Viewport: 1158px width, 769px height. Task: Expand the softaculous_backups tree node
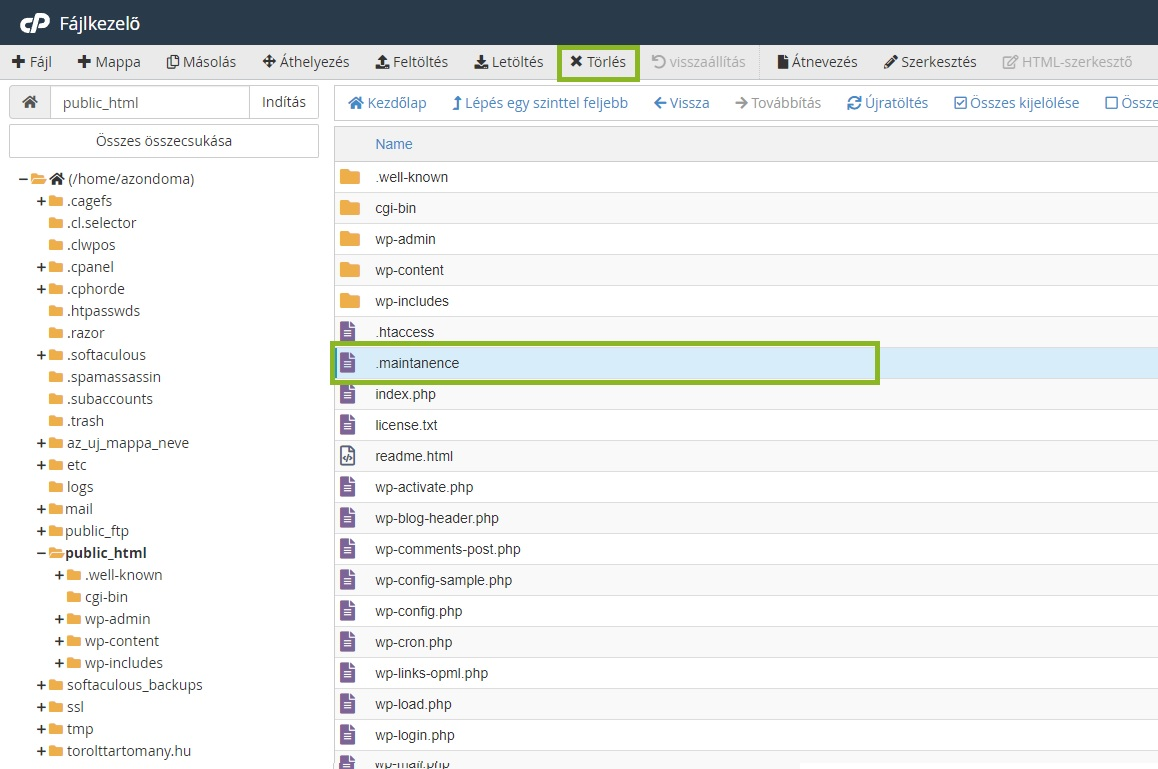click(x=41, y=685)
